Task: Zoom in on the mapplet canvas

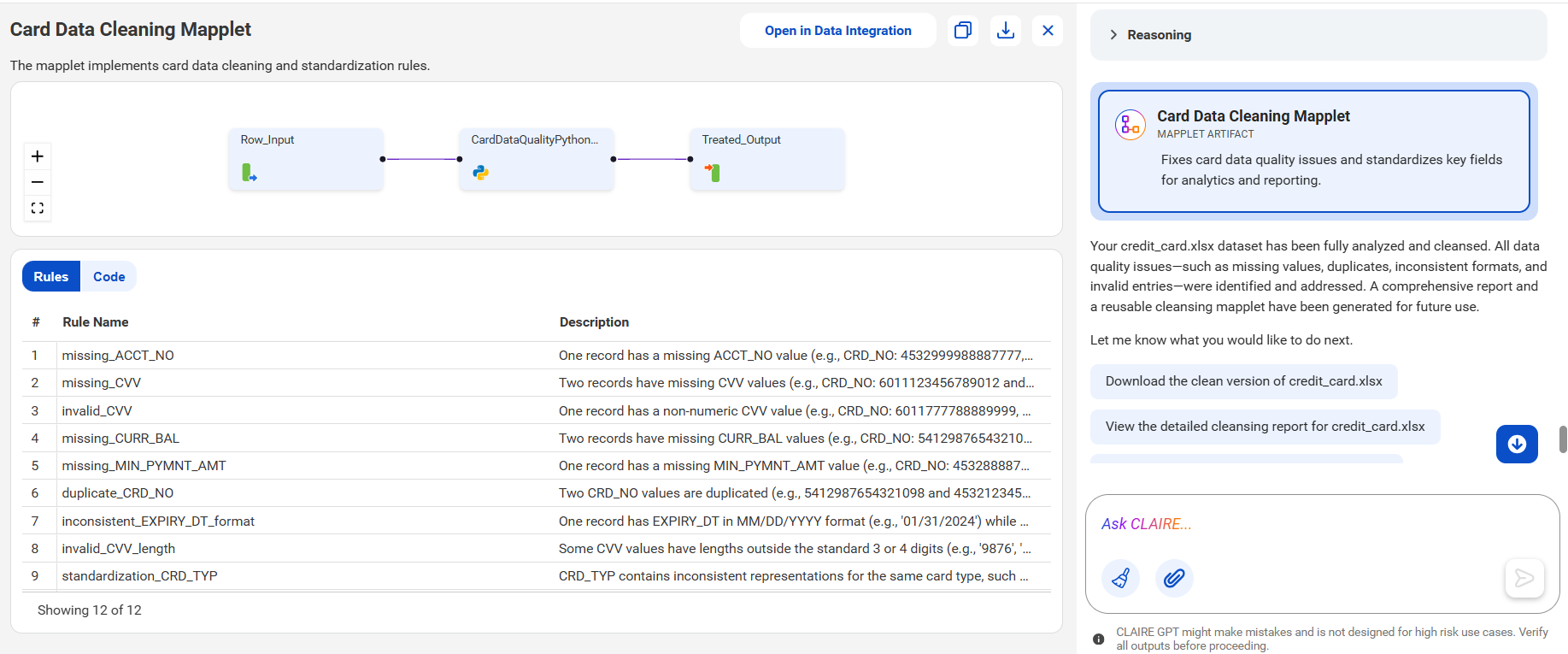Action: [x=38, y=156]
